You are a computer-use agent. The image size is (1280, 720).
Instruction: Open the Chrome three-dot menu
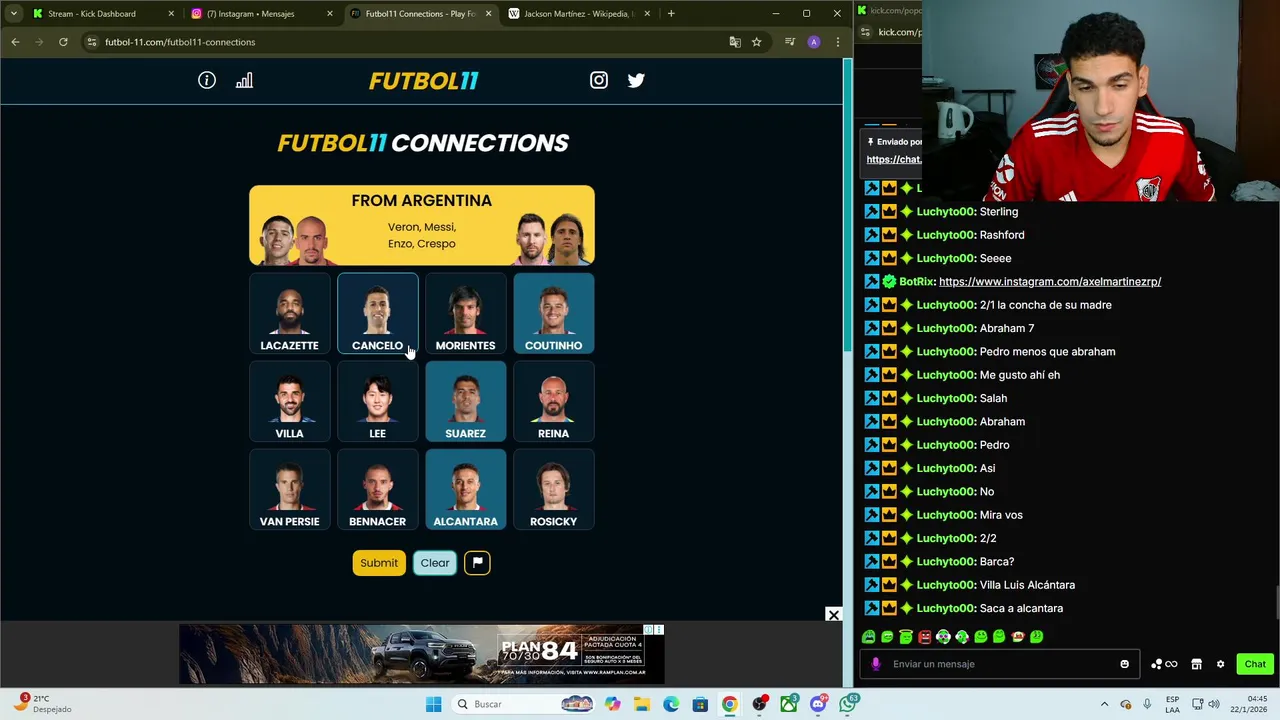(x=838, y=42)
